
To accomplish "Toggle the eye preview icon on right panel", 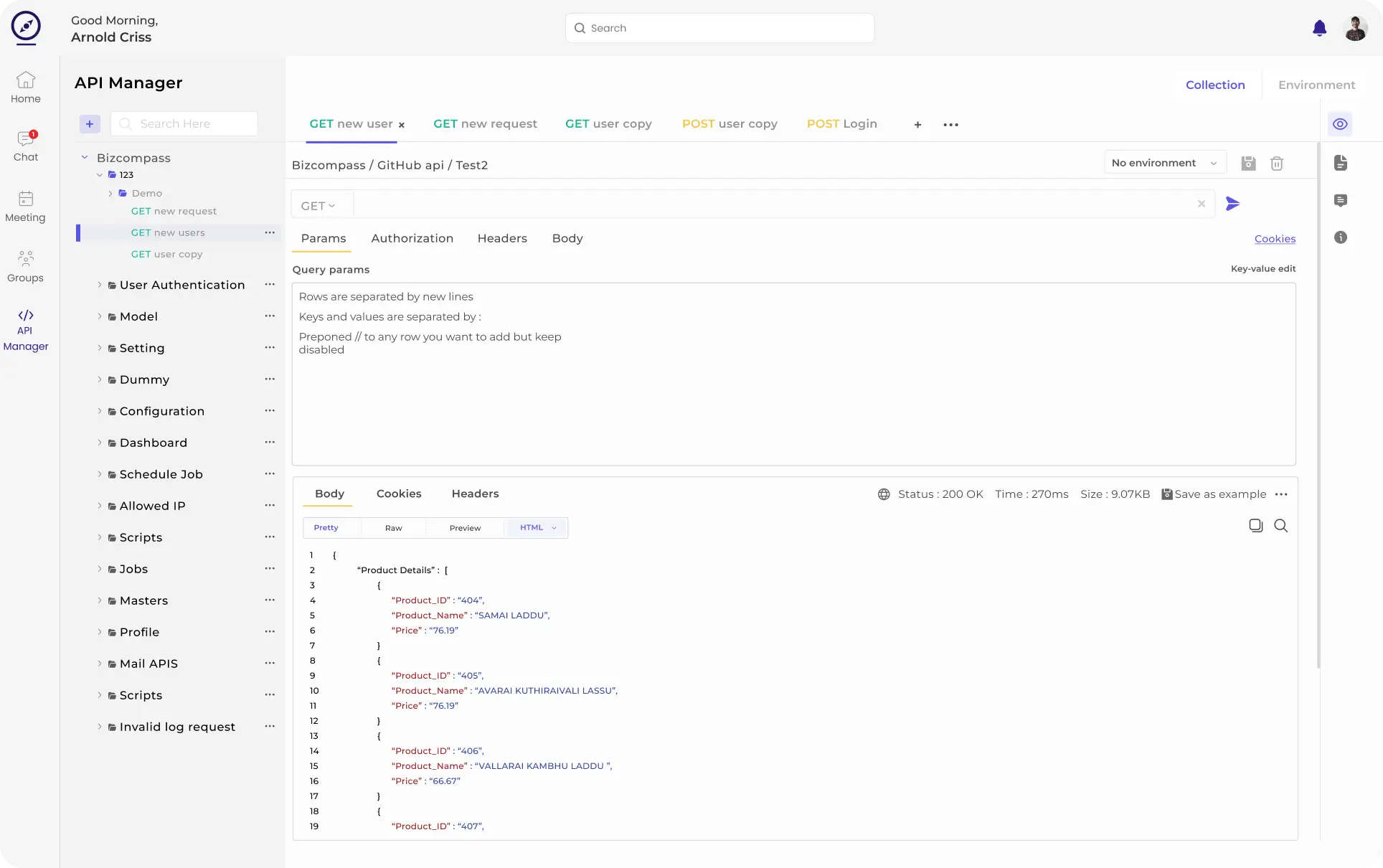I will pos(1341,123).
